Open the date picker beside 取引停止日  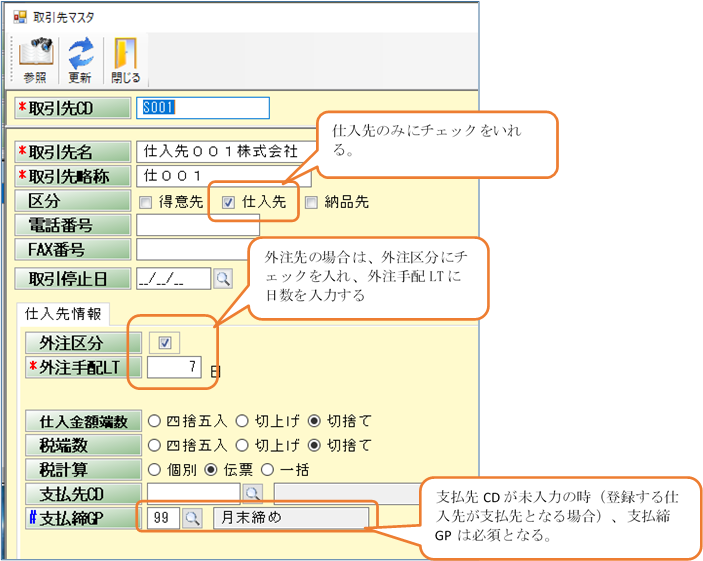click(223, 279)
